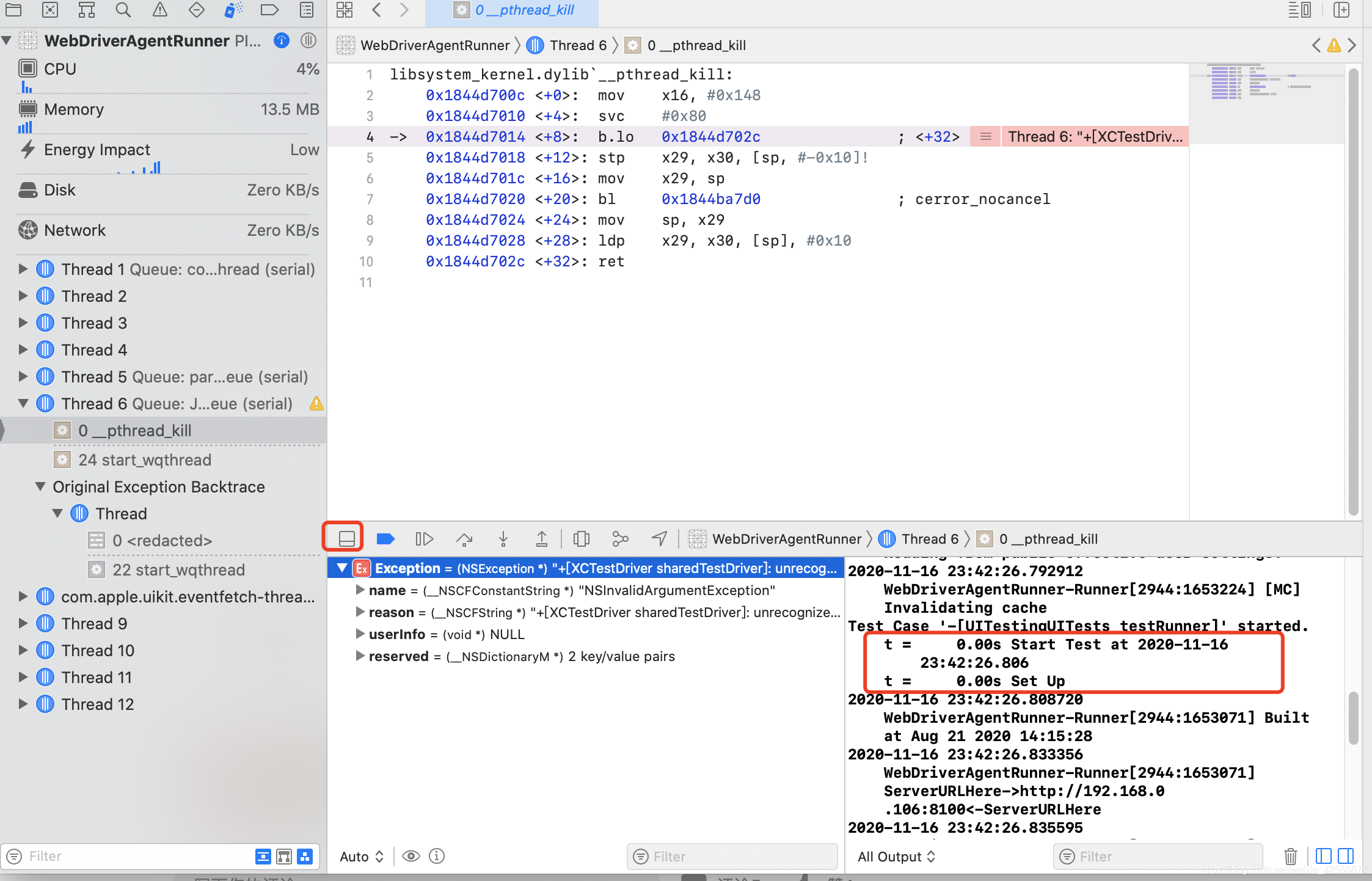This screenshot has width=1372, height=881.
Task: Click the Debug View Hierarchy icon
Action: tap(581, 538)
